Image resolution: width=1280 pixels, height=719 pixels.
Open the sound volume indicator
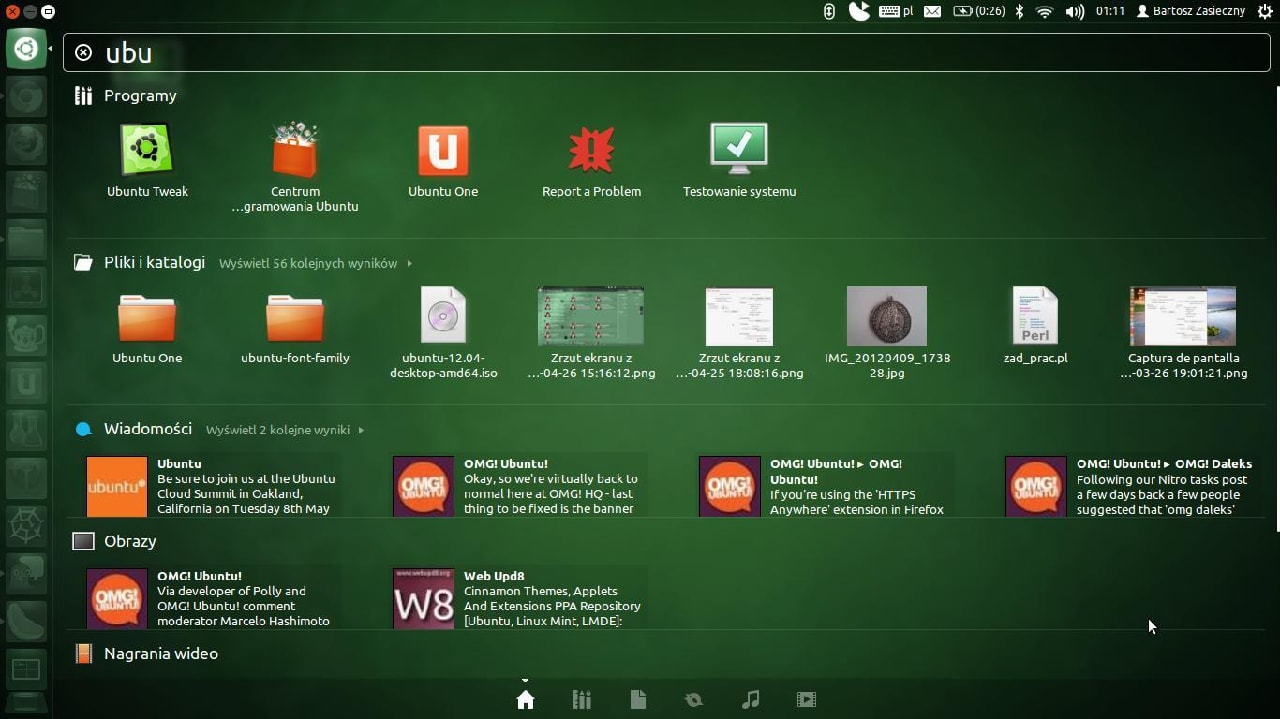[x=1075, y=11]
